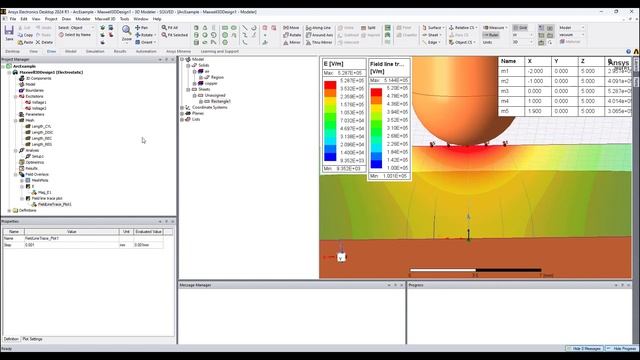This screenshot has width=640, height=360.
Task: Open the Tools menu
Action: [x=124, y=19]
